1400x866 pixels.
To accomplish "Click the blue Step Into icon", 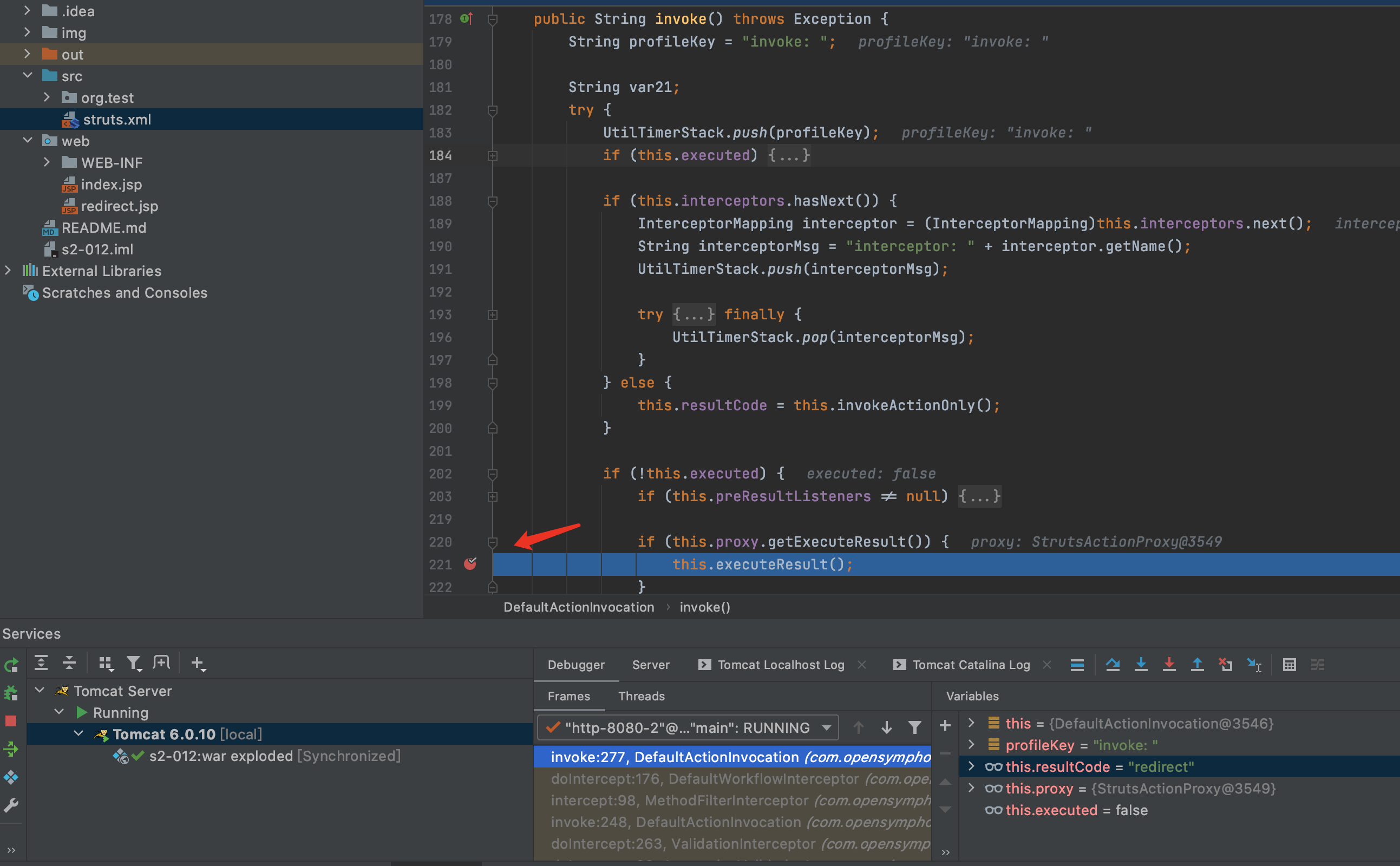I will (x=1141, y=665).
